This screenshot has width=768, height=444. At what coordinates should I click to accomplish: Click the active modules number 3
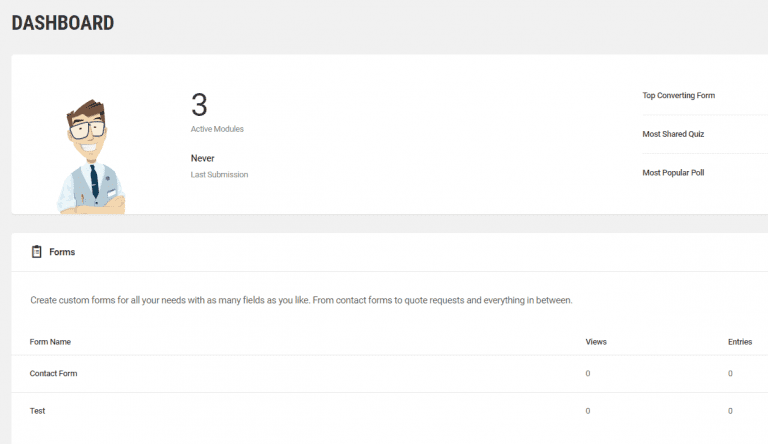[199, 105]
